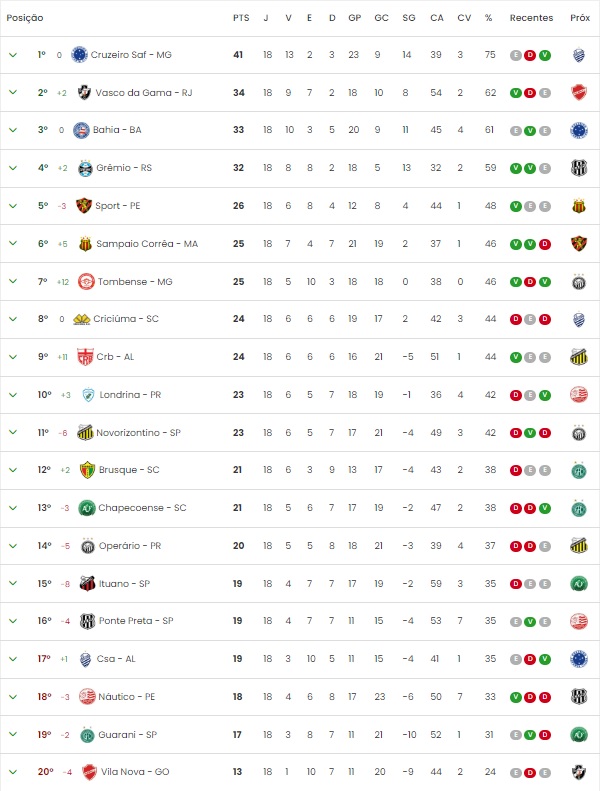
Task: Click green V badge in Cruzeiro's recent results
Action: pyautogui.click(x=544, y=55)
